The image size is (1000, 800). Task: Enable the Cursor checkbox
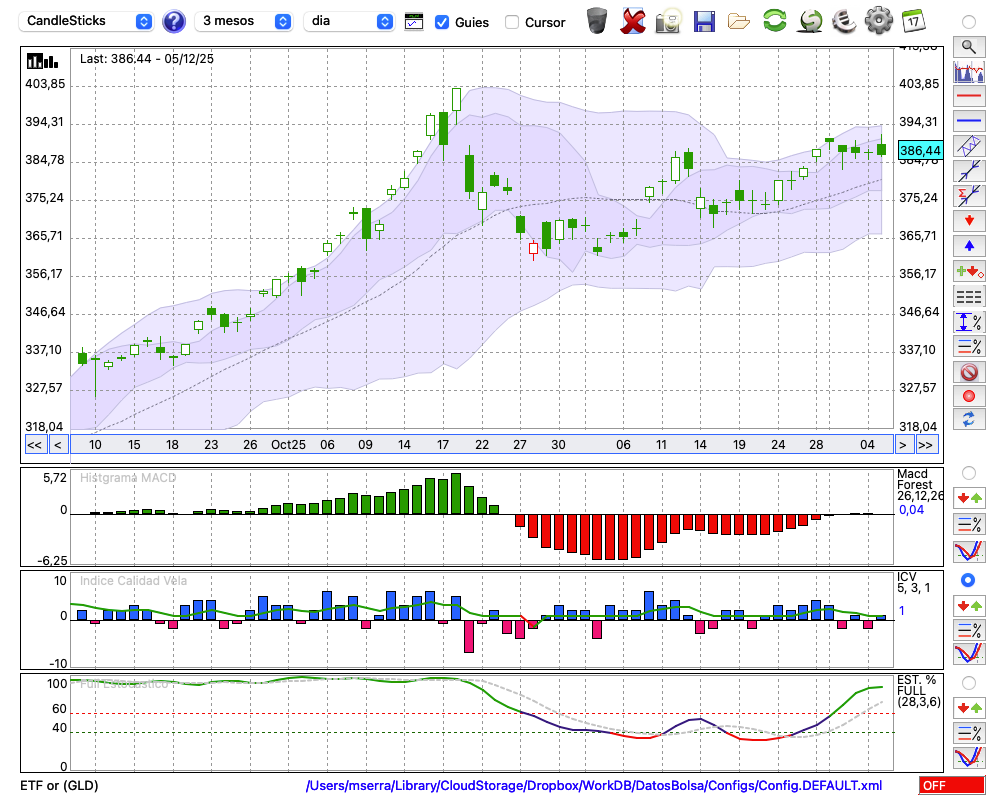(x=512, y=22)
